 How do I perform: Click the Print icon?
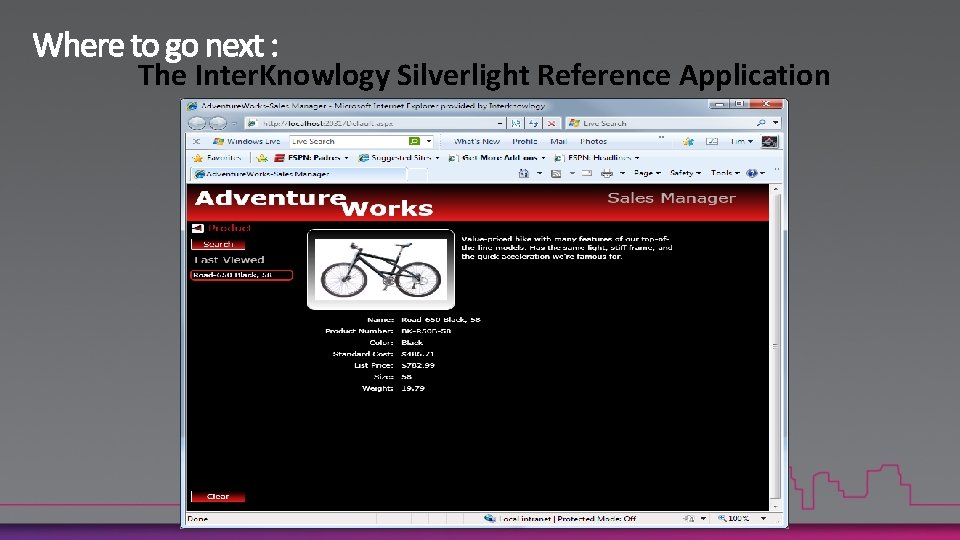pos(607,174)
